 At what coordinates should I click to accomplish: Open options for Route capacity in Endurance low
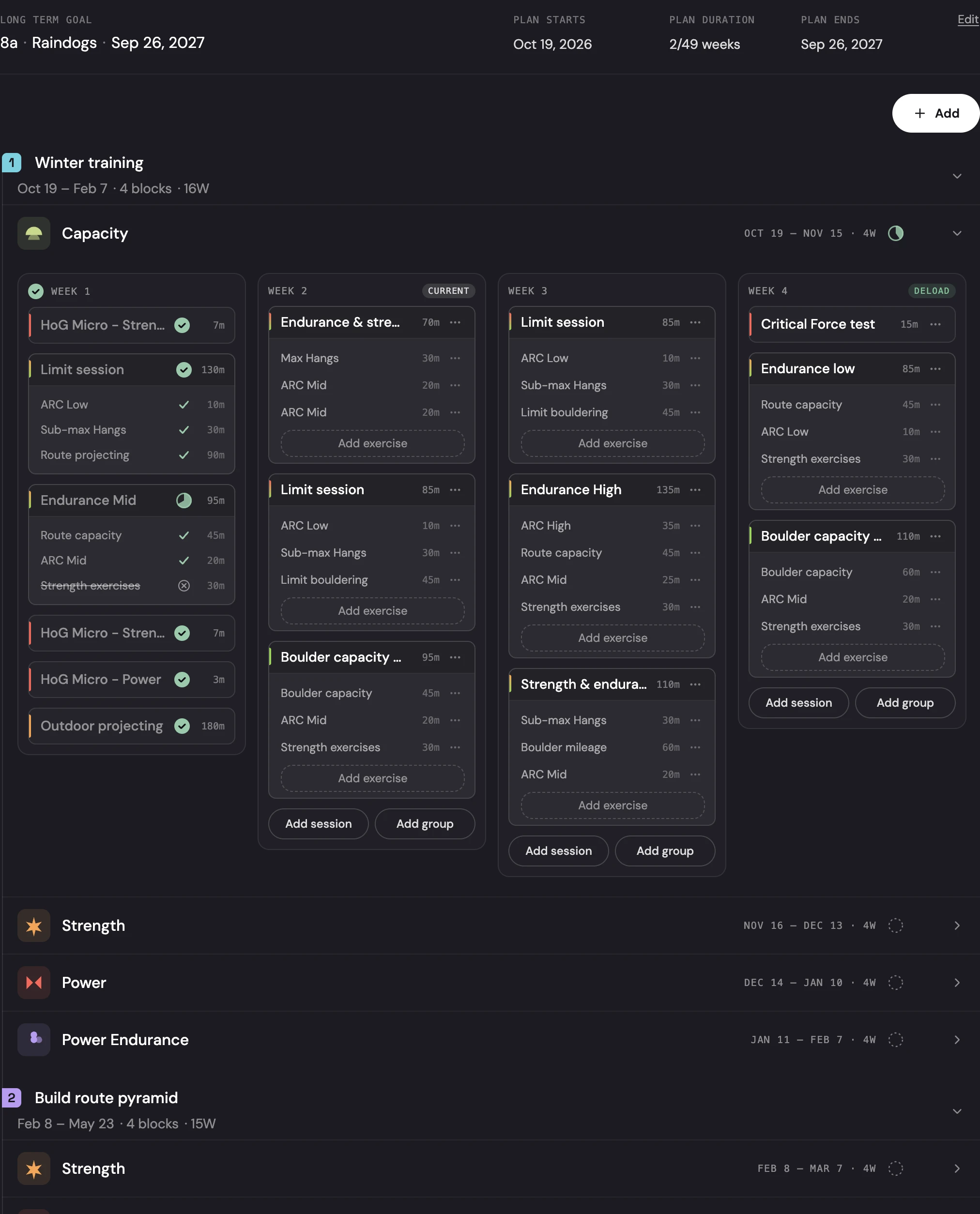tap(935, 405)
